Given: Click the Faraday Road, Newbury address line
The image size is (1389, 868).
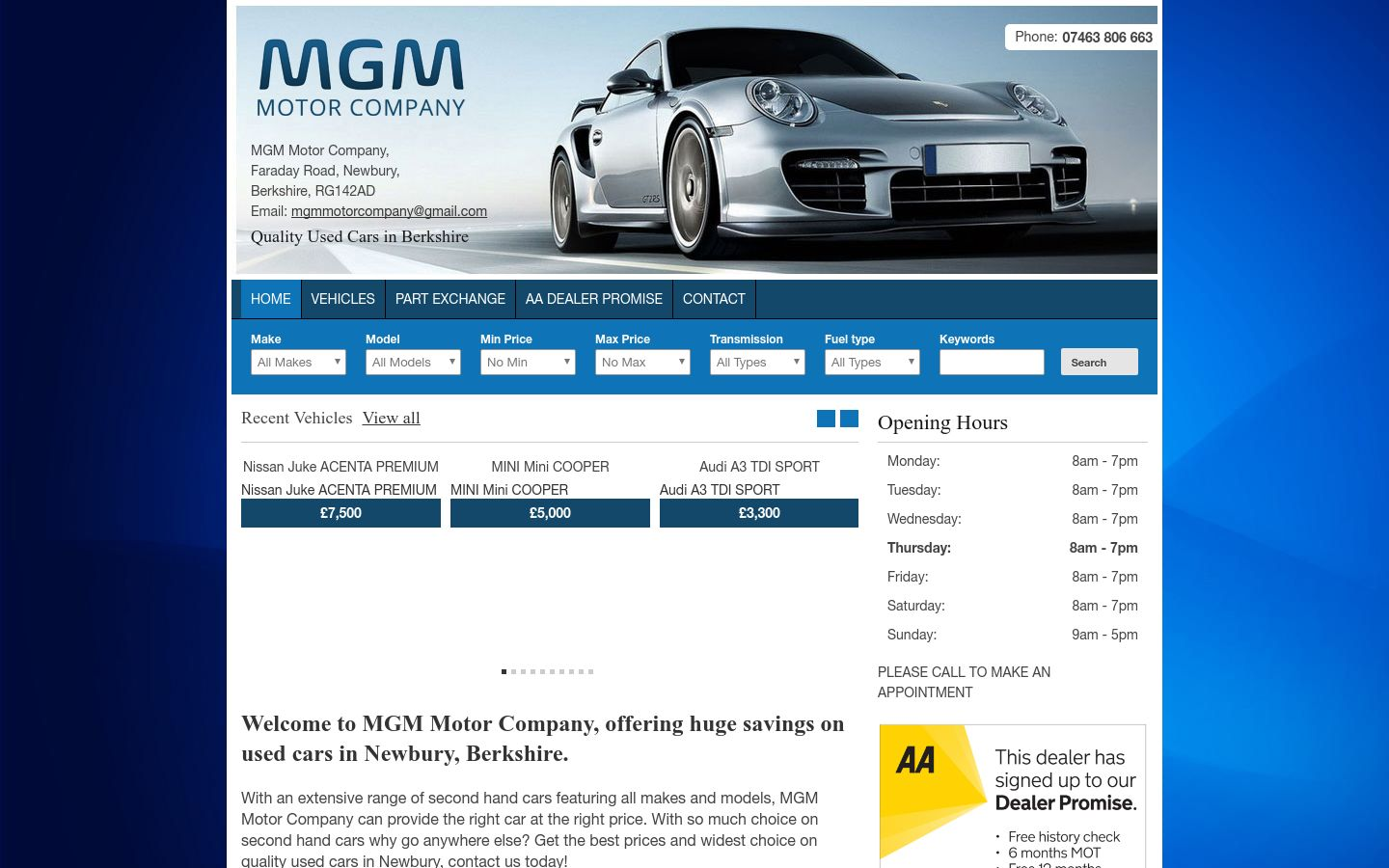Looking at the screenshot, I should click(325, 171).
